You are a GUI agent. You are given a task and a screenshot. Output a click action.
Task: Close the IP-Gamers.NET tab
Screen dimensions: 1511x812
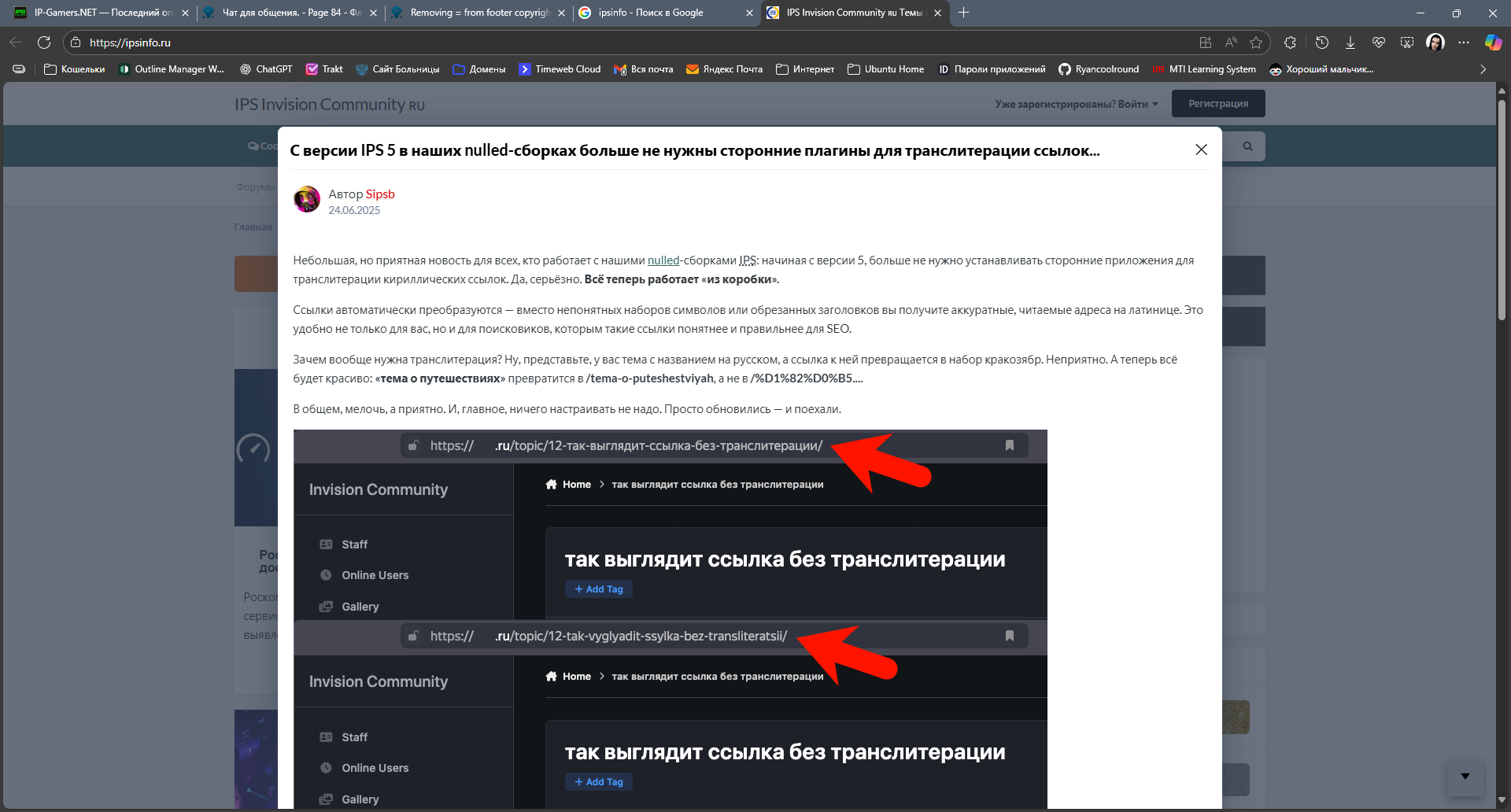coord(185,13)
